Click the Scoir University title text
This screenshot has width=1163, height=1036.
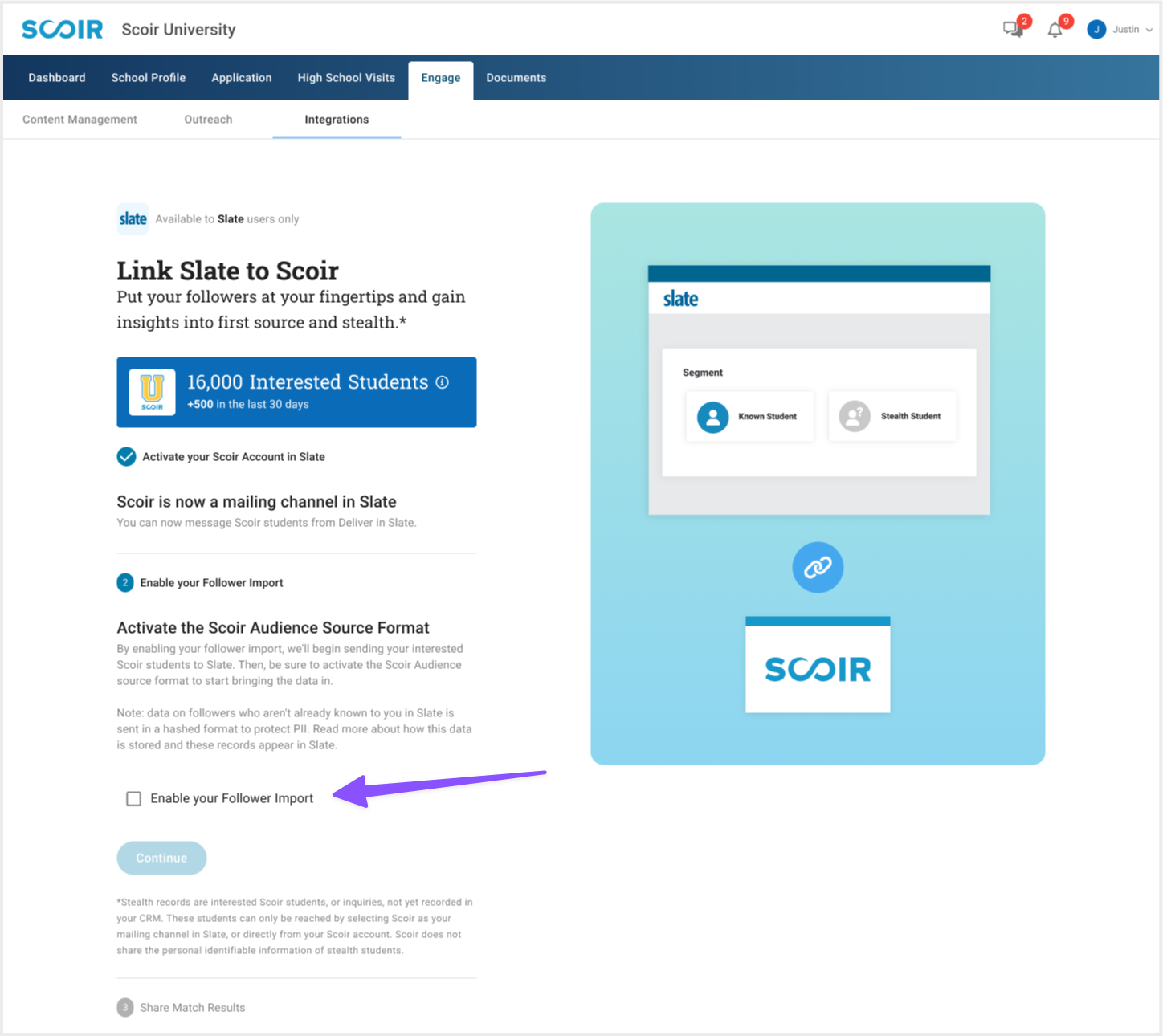click(x=178, y=30)
